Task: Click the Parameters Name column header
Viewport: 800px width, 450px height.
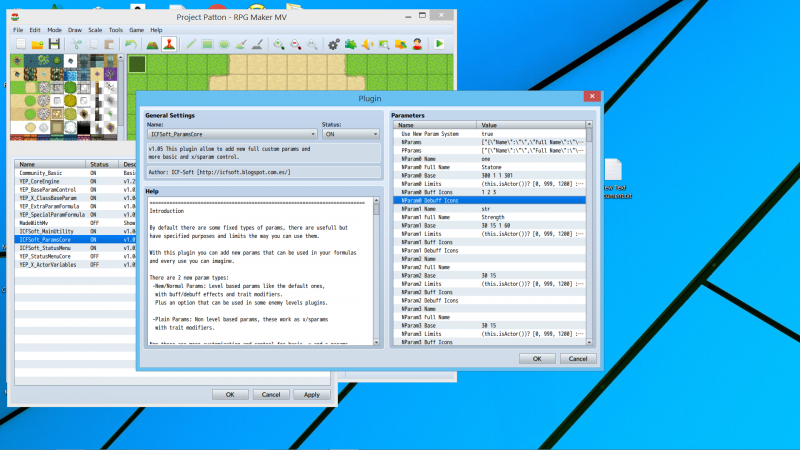Action: click(435, 125)
